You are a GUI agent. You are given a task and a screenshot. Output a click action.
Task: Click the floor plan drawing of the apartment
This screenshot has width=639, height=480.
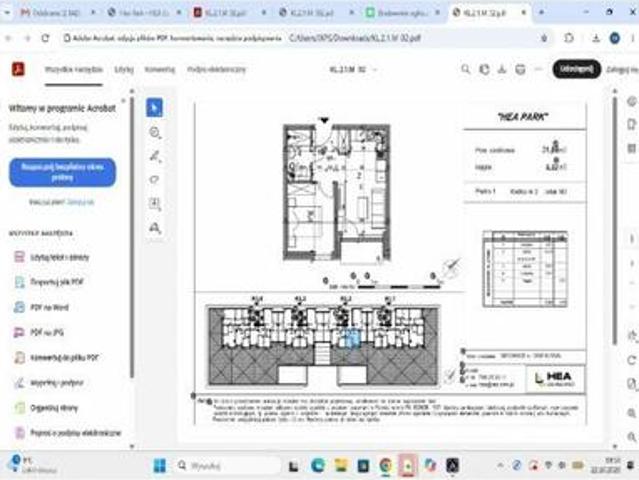click(x=337, y=192)
